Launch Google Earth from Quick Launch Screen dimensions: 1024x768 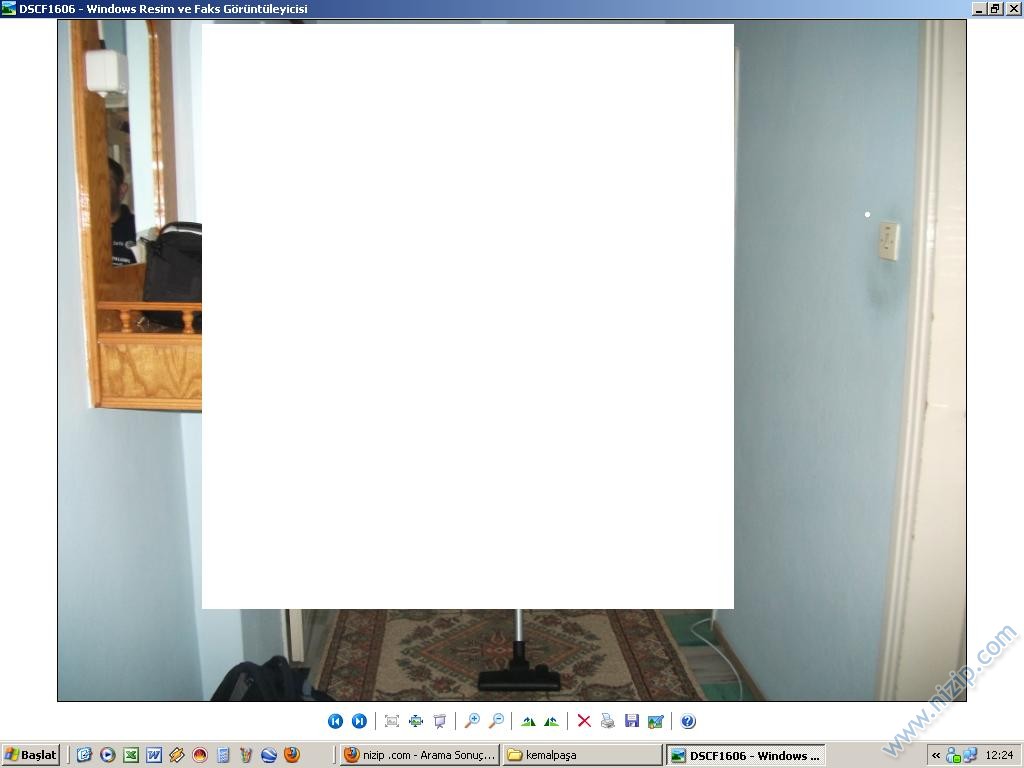pos(269,755)
